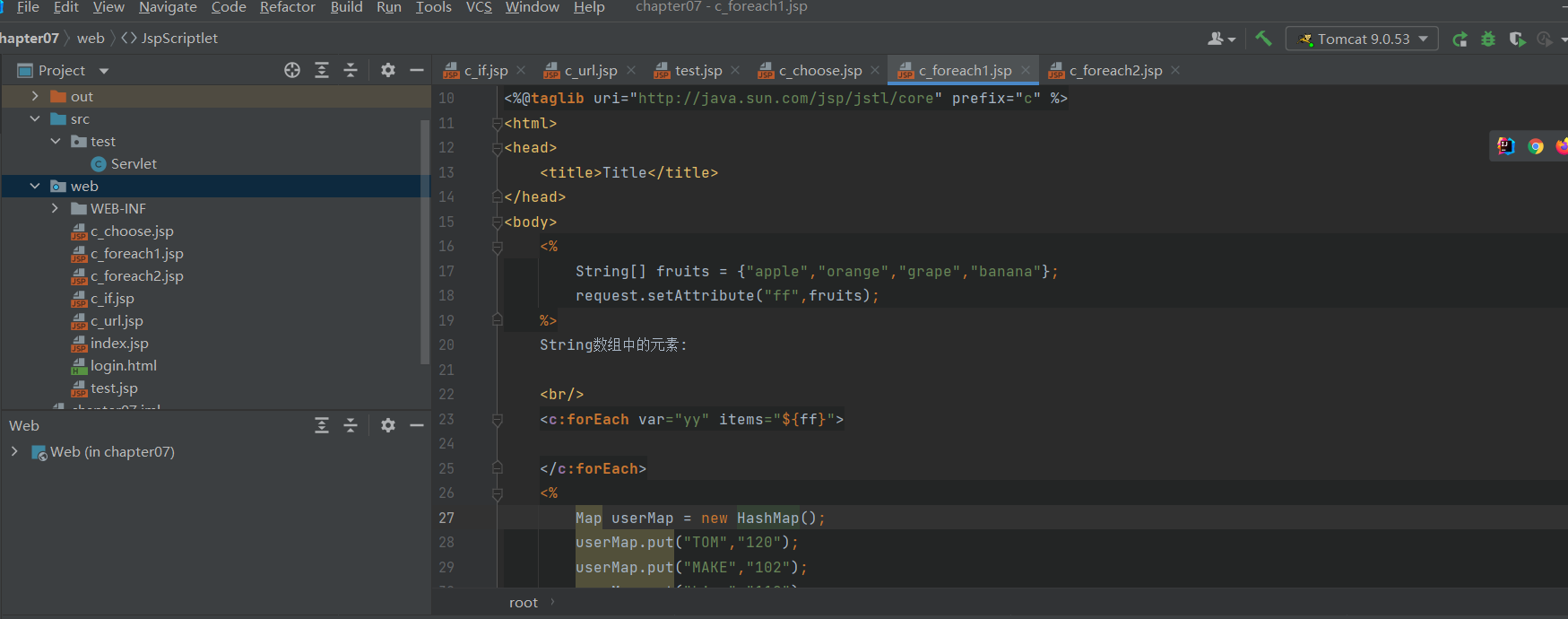Select c_foreach1.jsp in project tree
The image size is (1568, 619).
[x=136, y=253]
